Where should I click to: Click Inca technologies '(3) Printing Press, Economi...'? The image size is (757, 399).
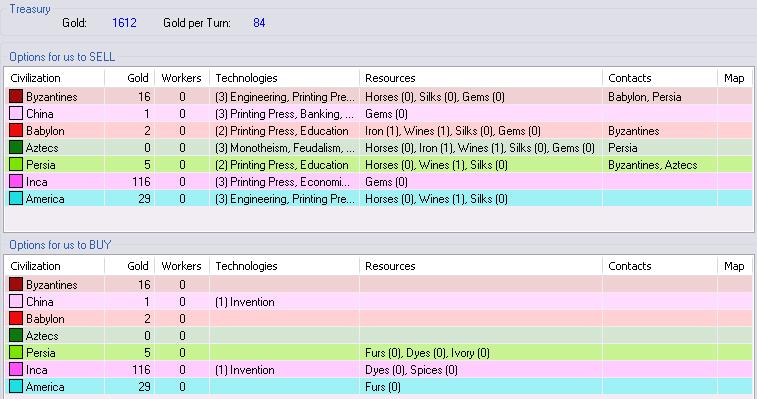click(282, 182)
